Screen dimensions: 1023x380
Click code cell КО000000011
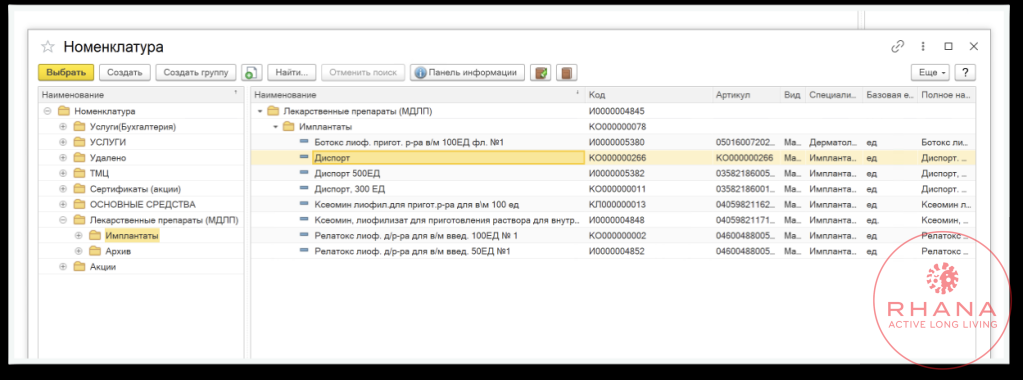tap(649, 189)
